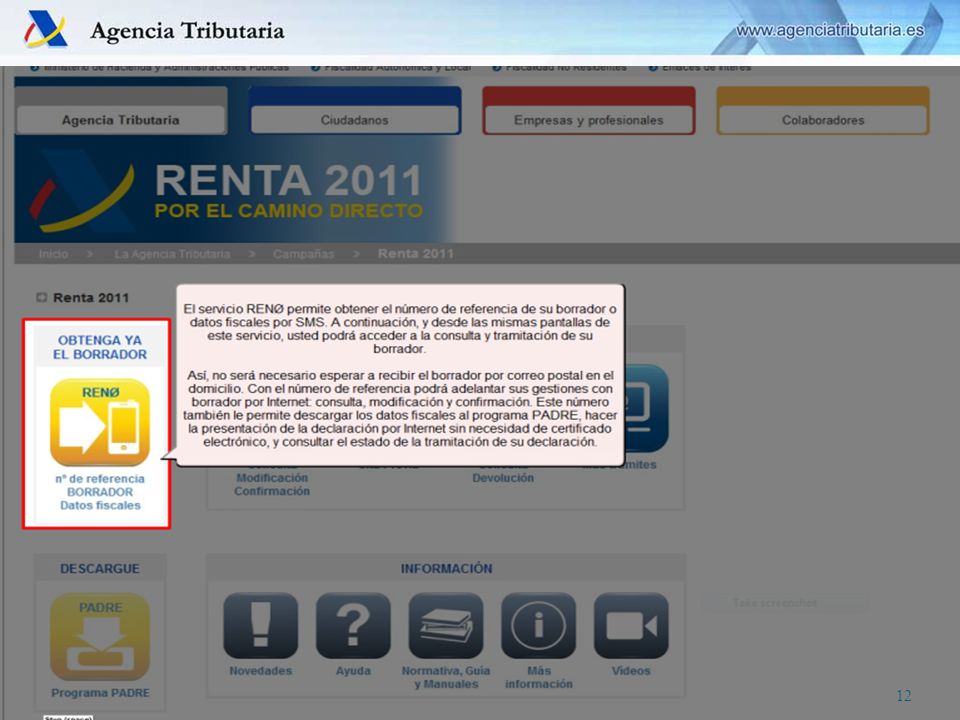
Task: Open the Ayuda question mark icon
Action: point(353,625)
